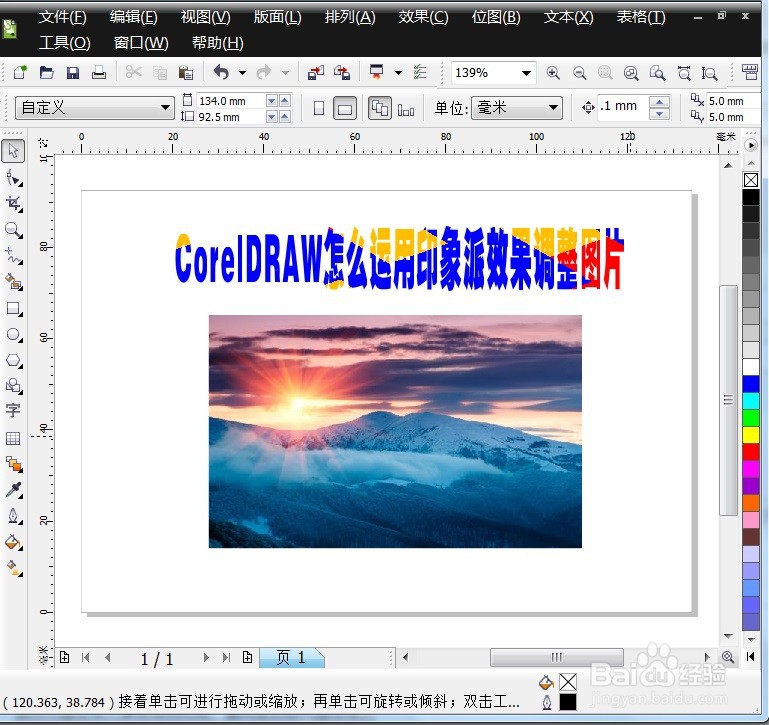The image size is (769, 725).
Task: Print the document
Action: click(x=99, y=73)
